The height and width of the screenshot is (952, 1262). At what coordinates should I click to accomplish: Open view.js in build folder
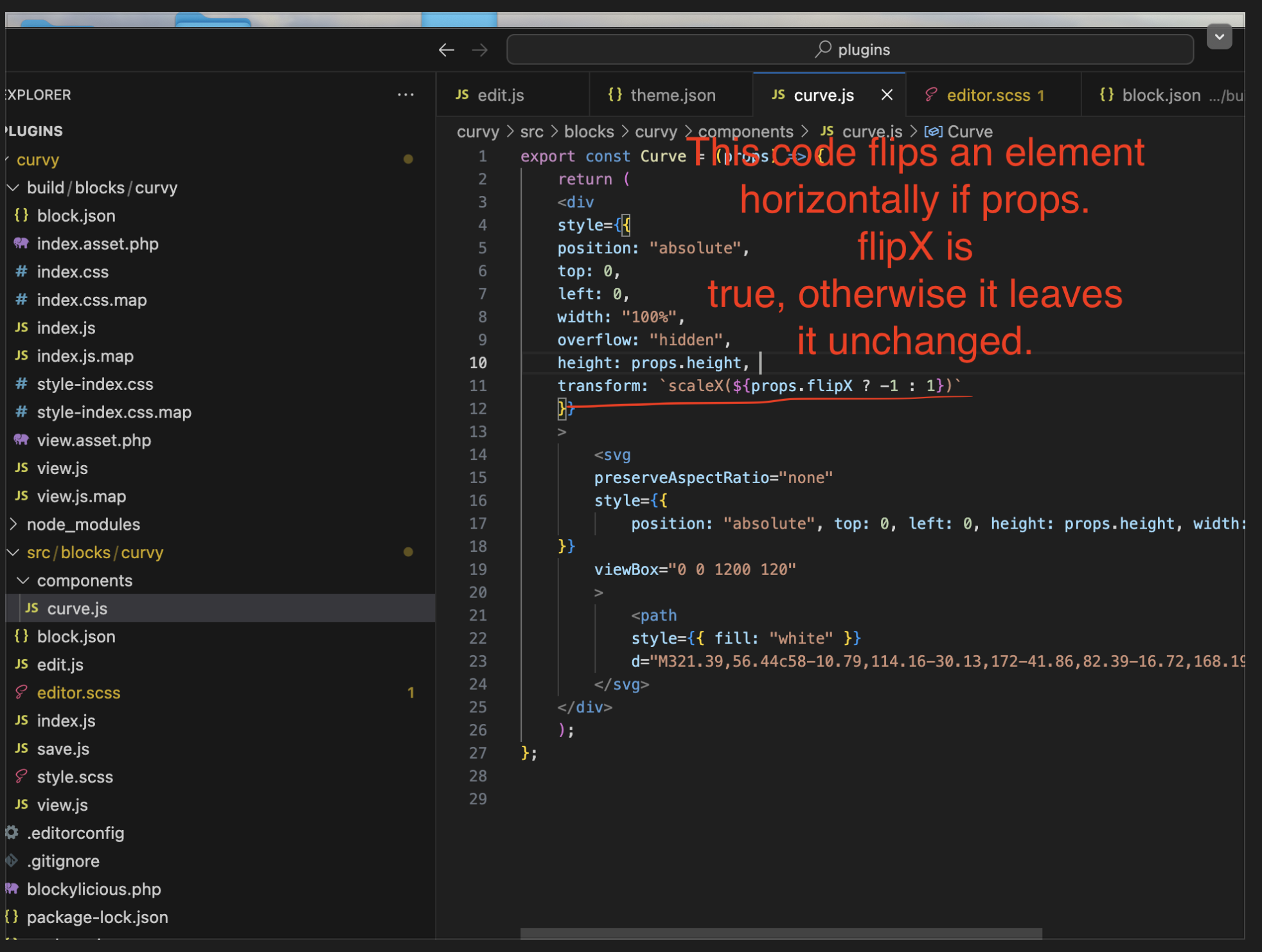point(221,468)
